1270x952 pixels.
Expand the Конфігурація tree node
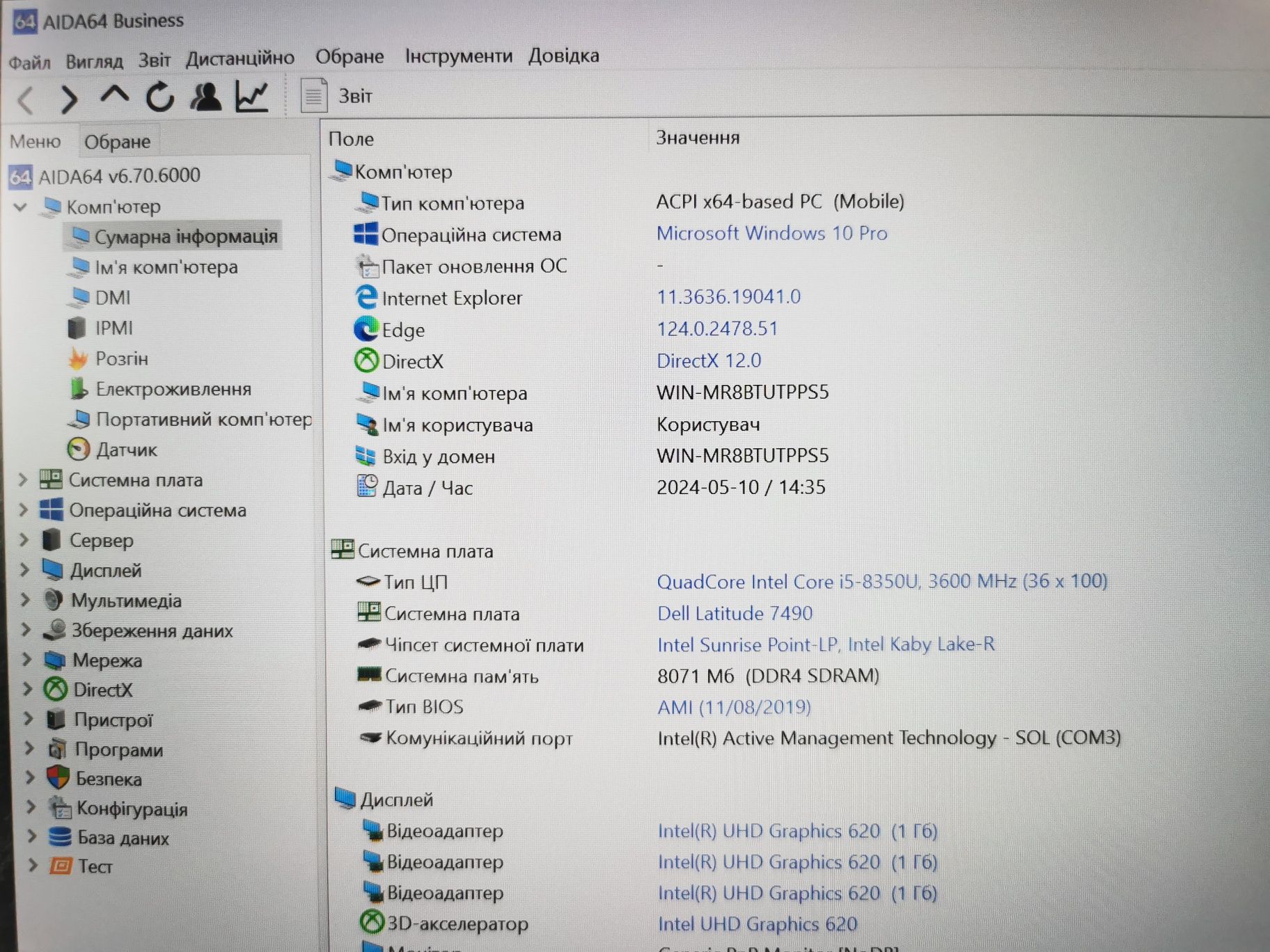click(30, 807)
